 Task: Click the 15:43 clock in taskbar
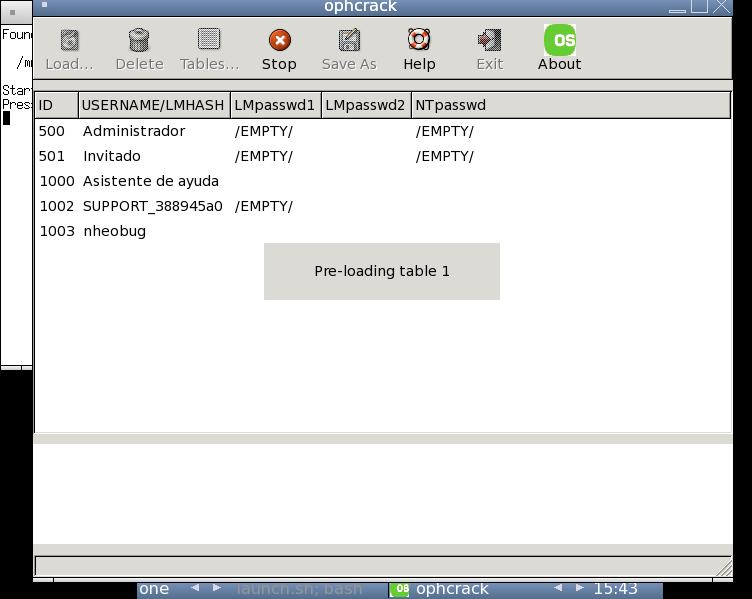(615, 589)
